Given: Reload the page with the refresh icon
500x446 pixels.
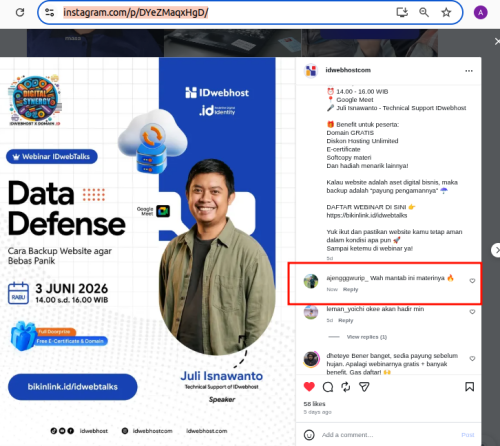Looking at the screenshot, I should [20, 13].
